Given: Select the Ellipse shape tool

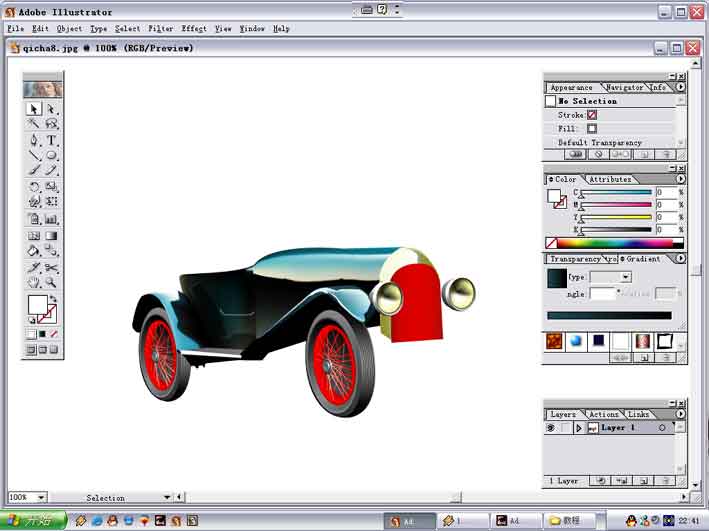Looking at the screenshot, I should tap(52, 155).
